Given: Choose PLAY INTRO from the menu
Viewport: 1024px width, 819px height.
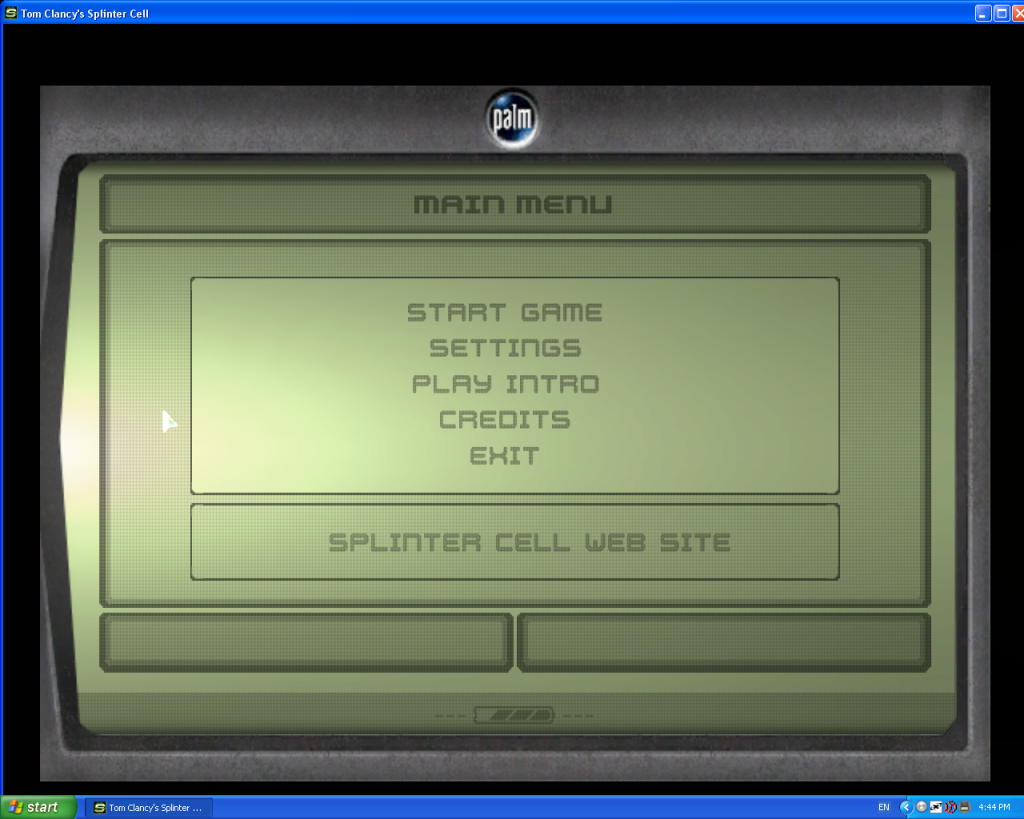Looking at the screenshot, I should [505, 384].
